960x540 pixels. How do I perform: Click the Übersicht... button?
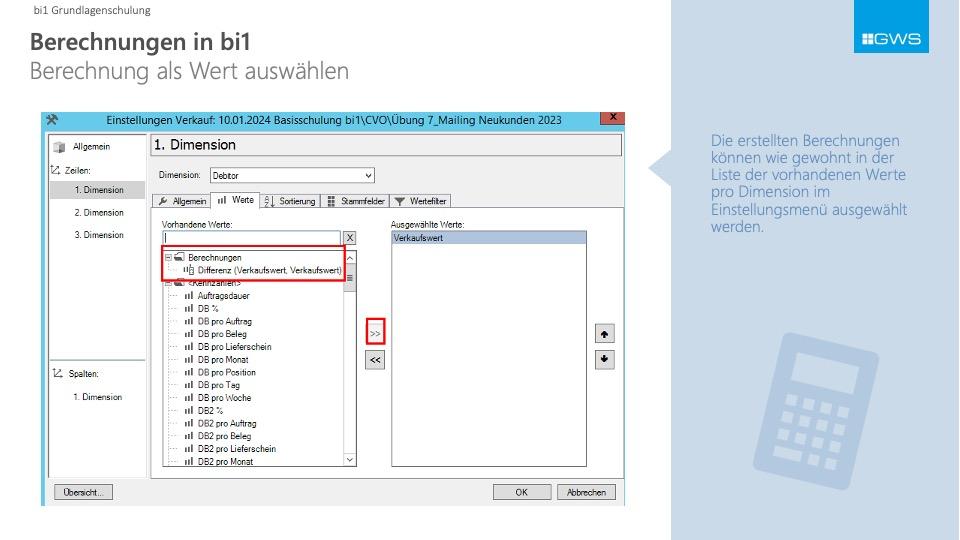pos(83,492)
